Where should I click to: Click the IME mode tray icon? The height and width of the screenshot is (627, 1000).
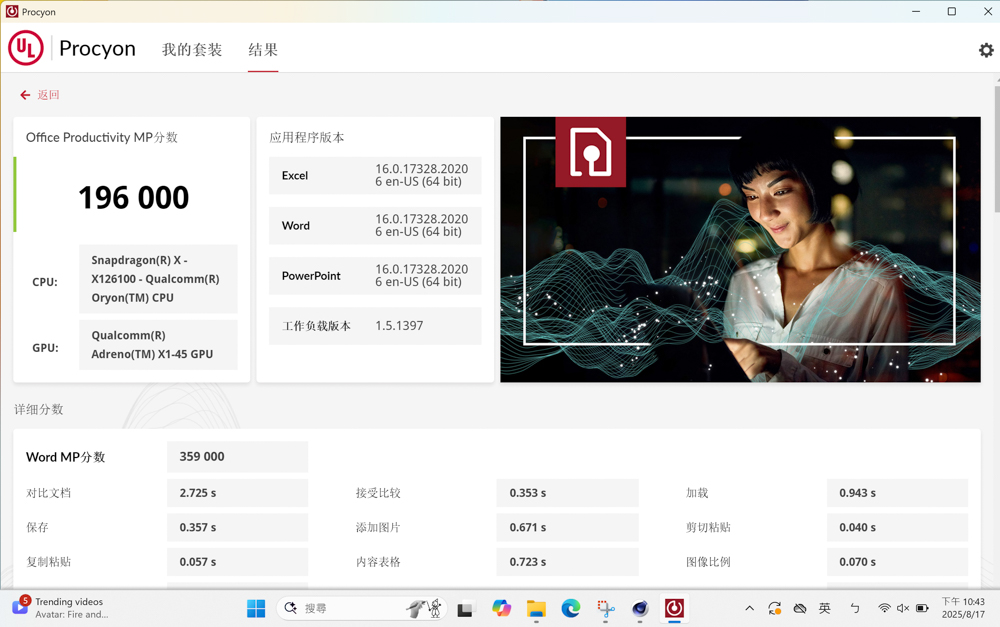point(855,609)
